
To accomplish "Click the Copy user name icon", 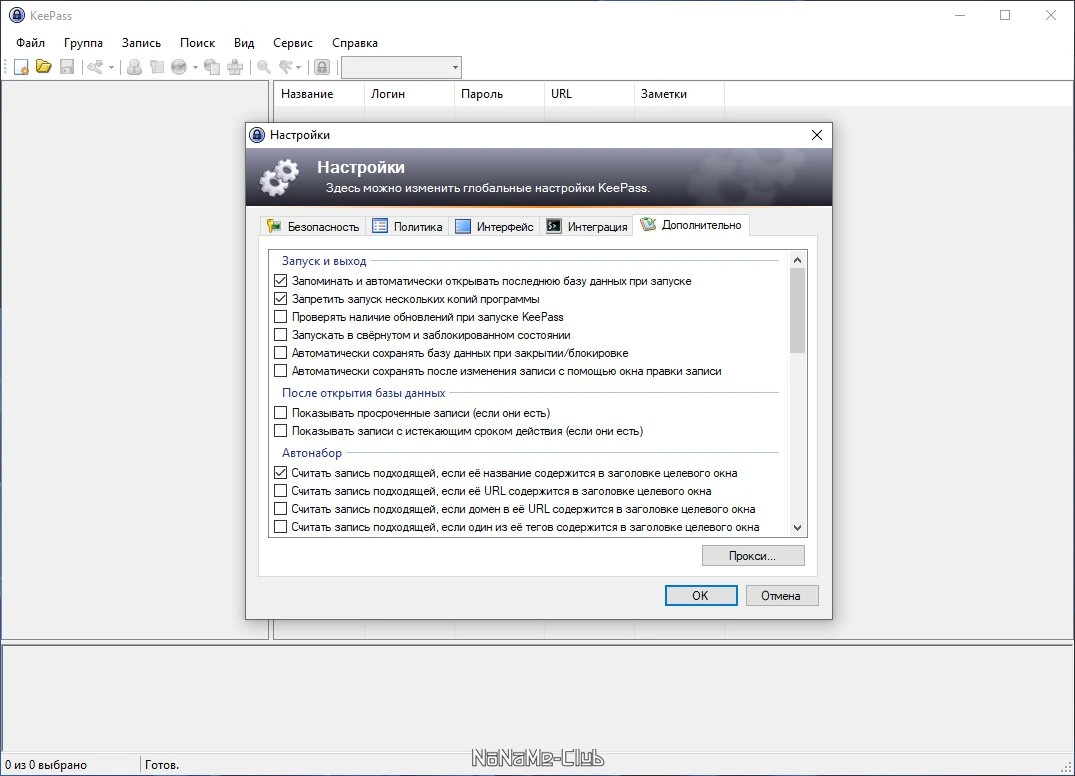I will [x=134, y=66].
